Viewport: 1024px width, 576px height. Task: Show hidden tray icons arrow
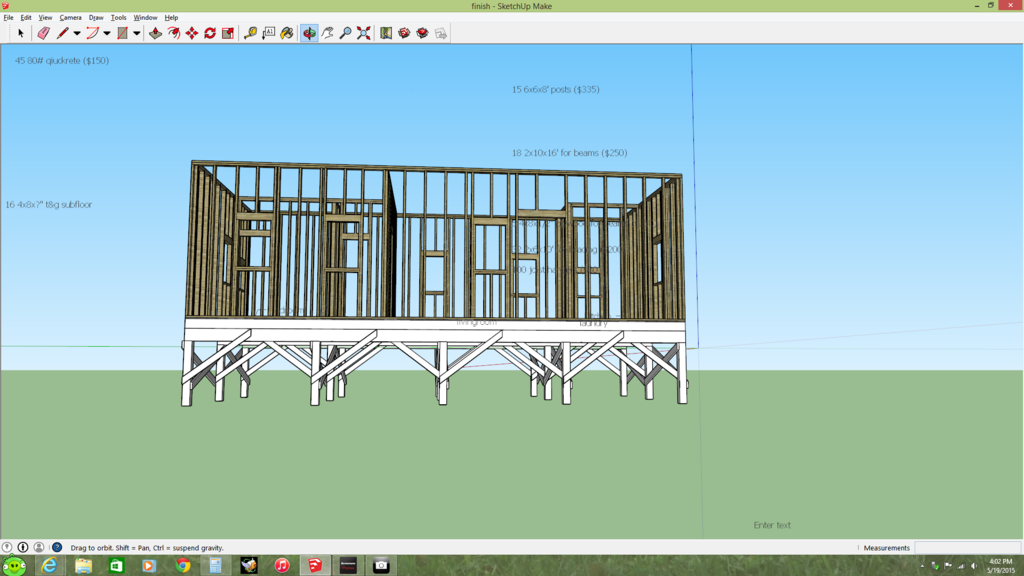922,566
